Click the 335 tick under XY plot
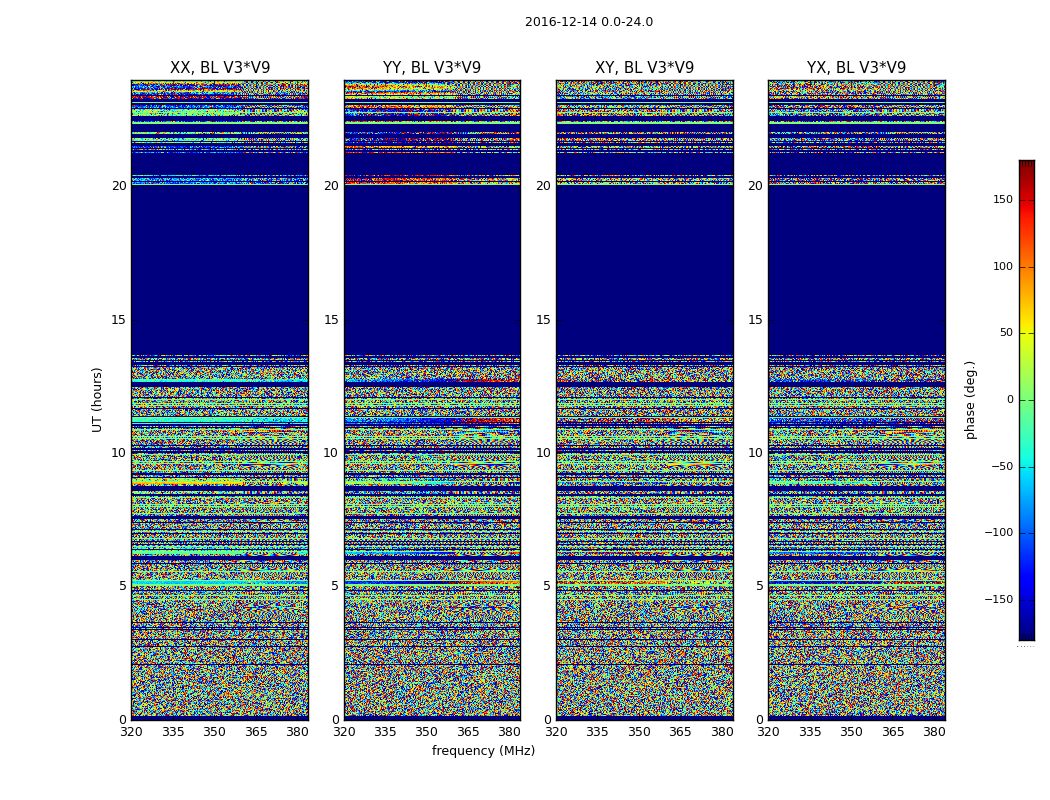 click(597, 732)
